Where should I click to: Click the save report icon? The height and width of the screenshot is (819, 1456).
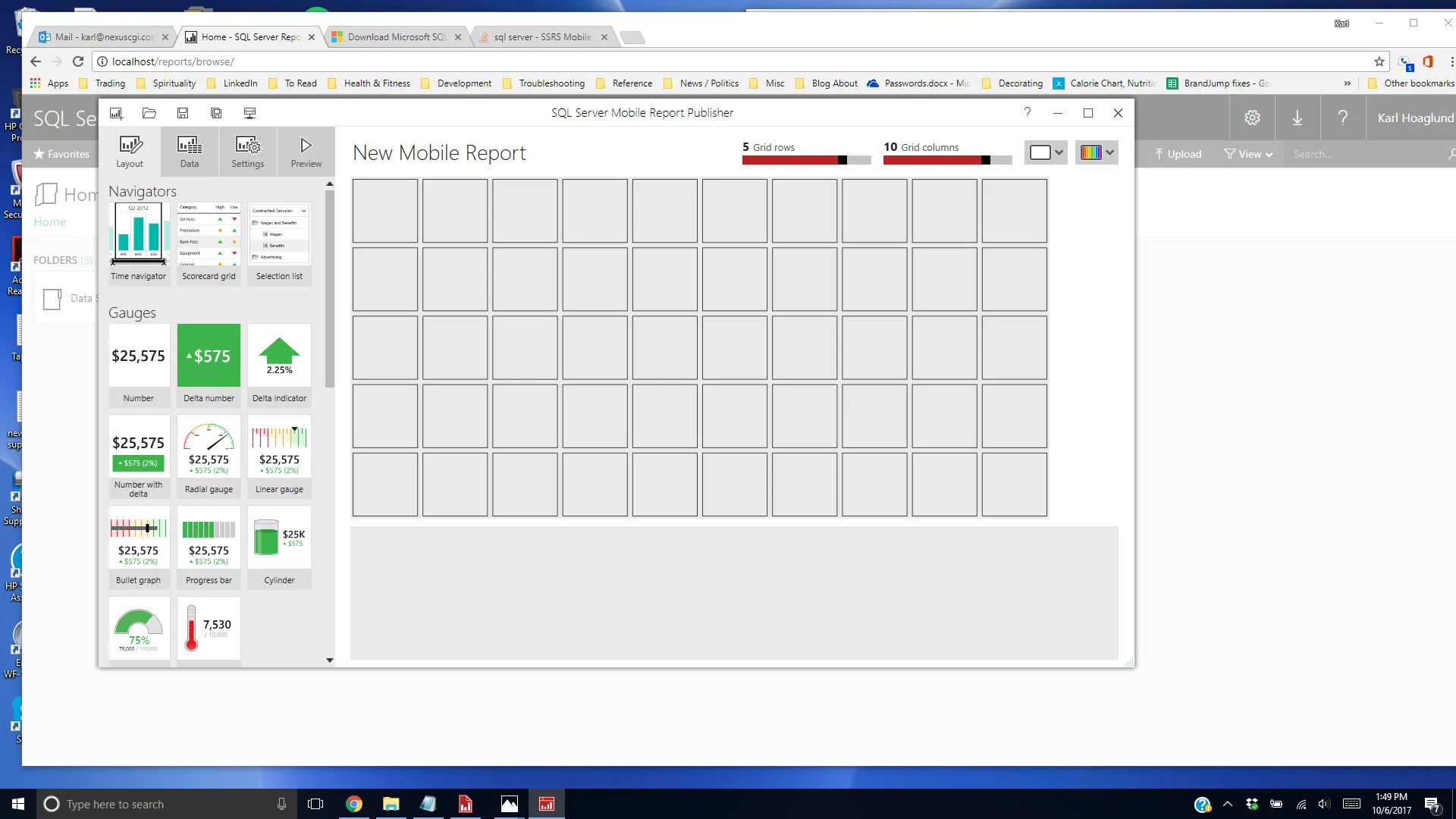point(183,113)
